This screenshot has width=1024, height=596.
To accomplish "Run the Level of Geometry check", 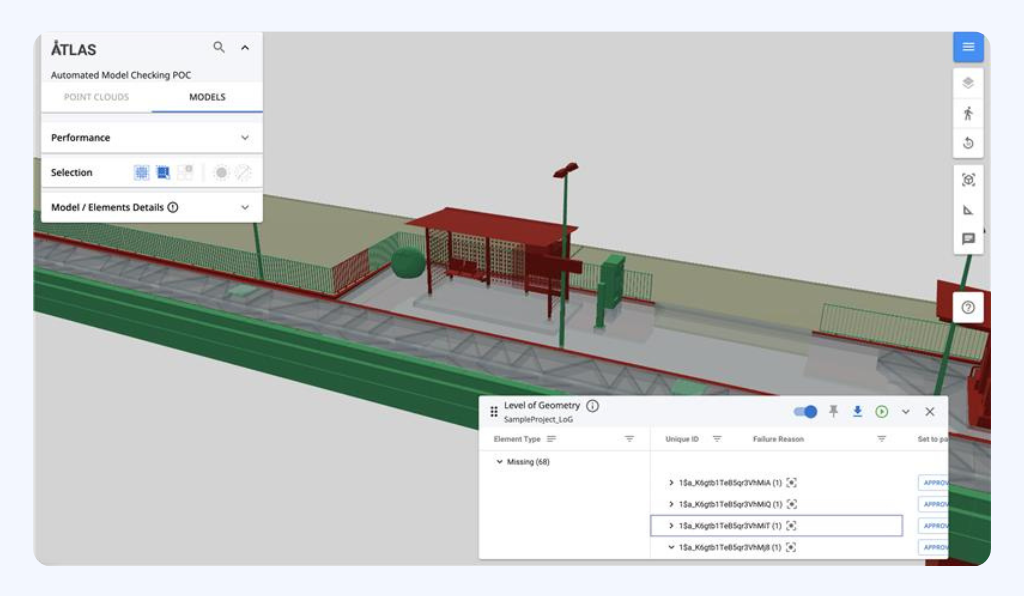I will tap(881, 412).
